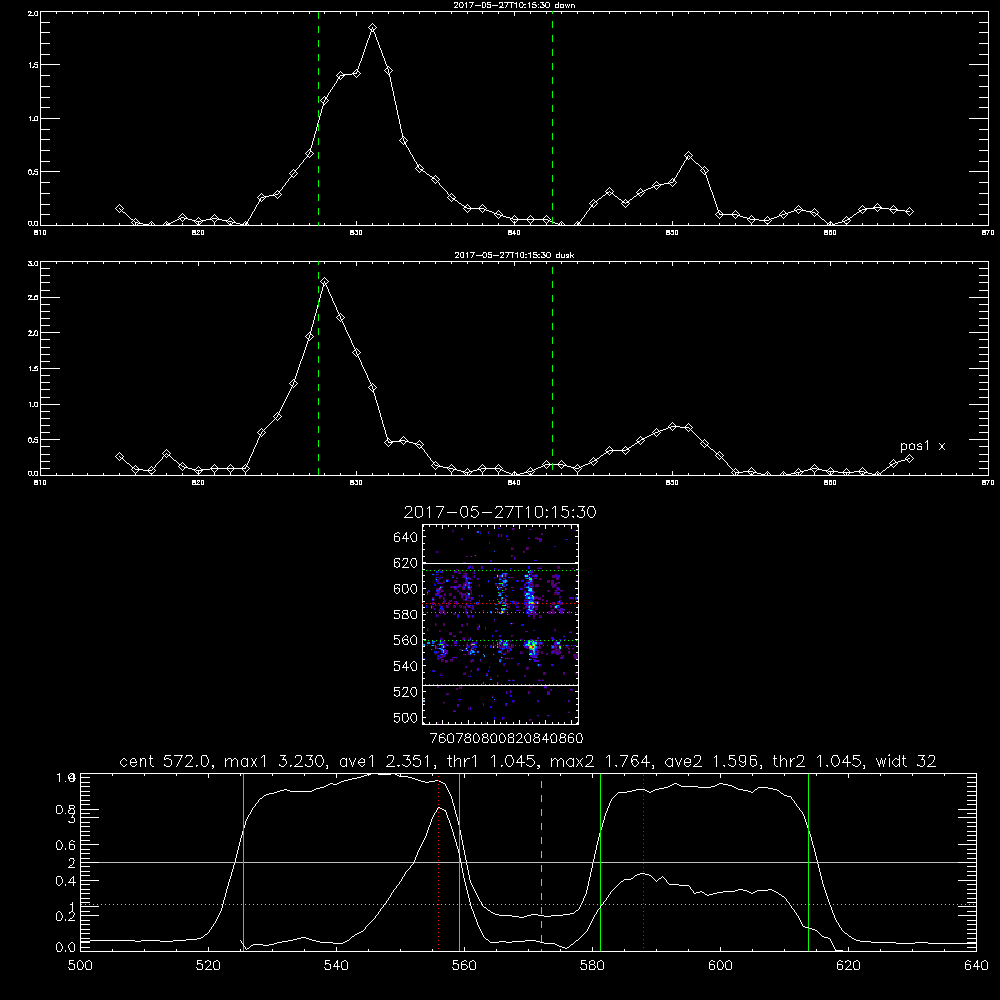Click the x-axis label string under spectral image

pyautogui.click(x=506, y=739)
